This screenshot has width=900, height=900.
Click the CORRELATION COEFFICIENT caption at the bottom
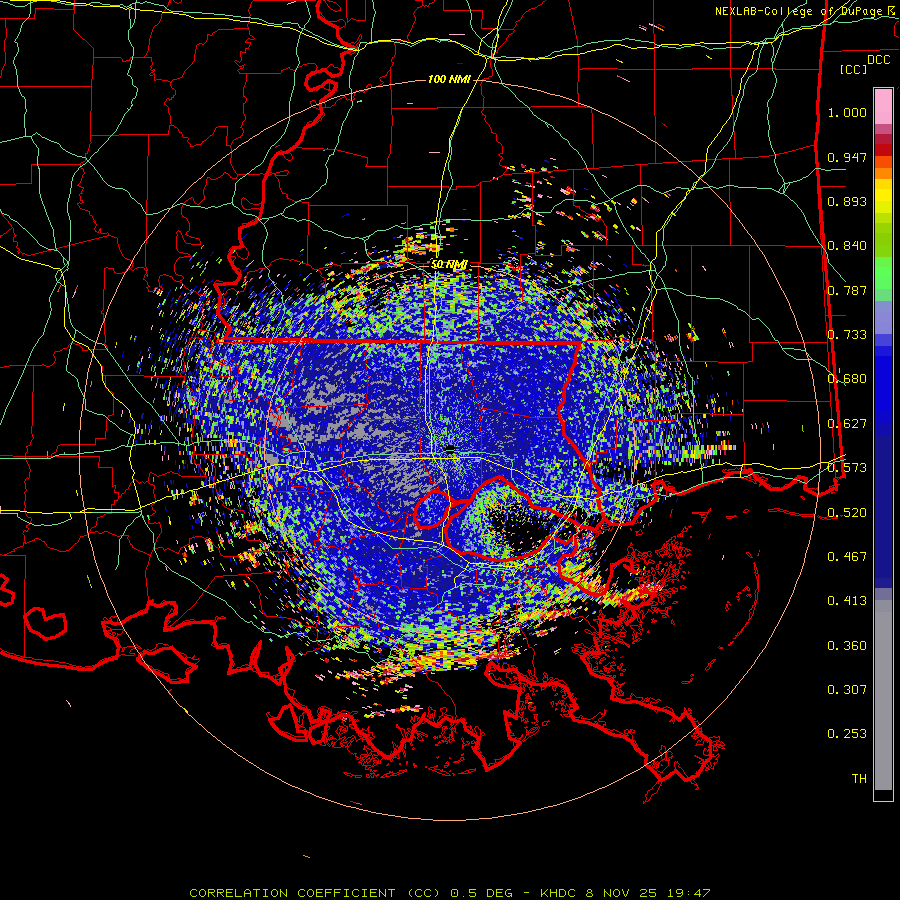[450, 893]
